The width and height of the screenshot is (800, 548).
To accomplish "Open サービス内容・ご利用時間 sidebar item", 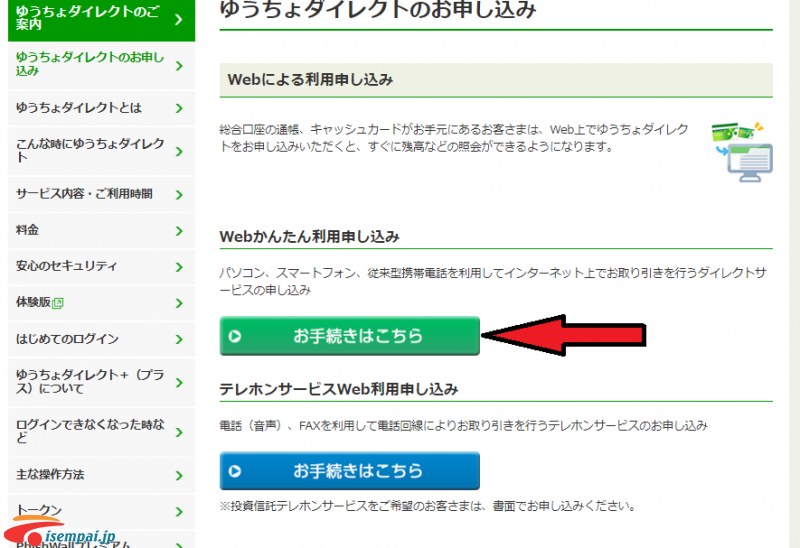I will (x=102, y=194).
